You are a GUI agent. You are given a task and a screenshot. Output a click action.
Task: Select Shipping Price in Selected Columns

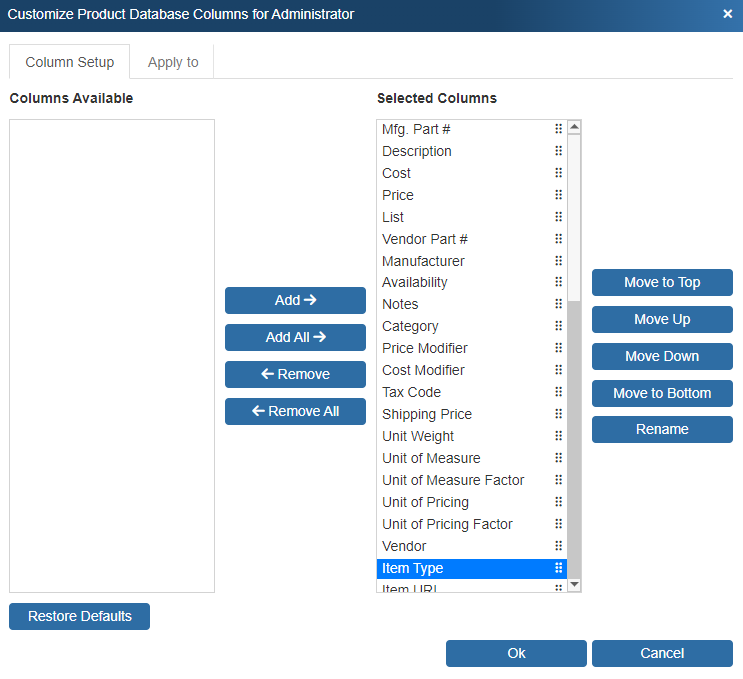coord(427,414)
